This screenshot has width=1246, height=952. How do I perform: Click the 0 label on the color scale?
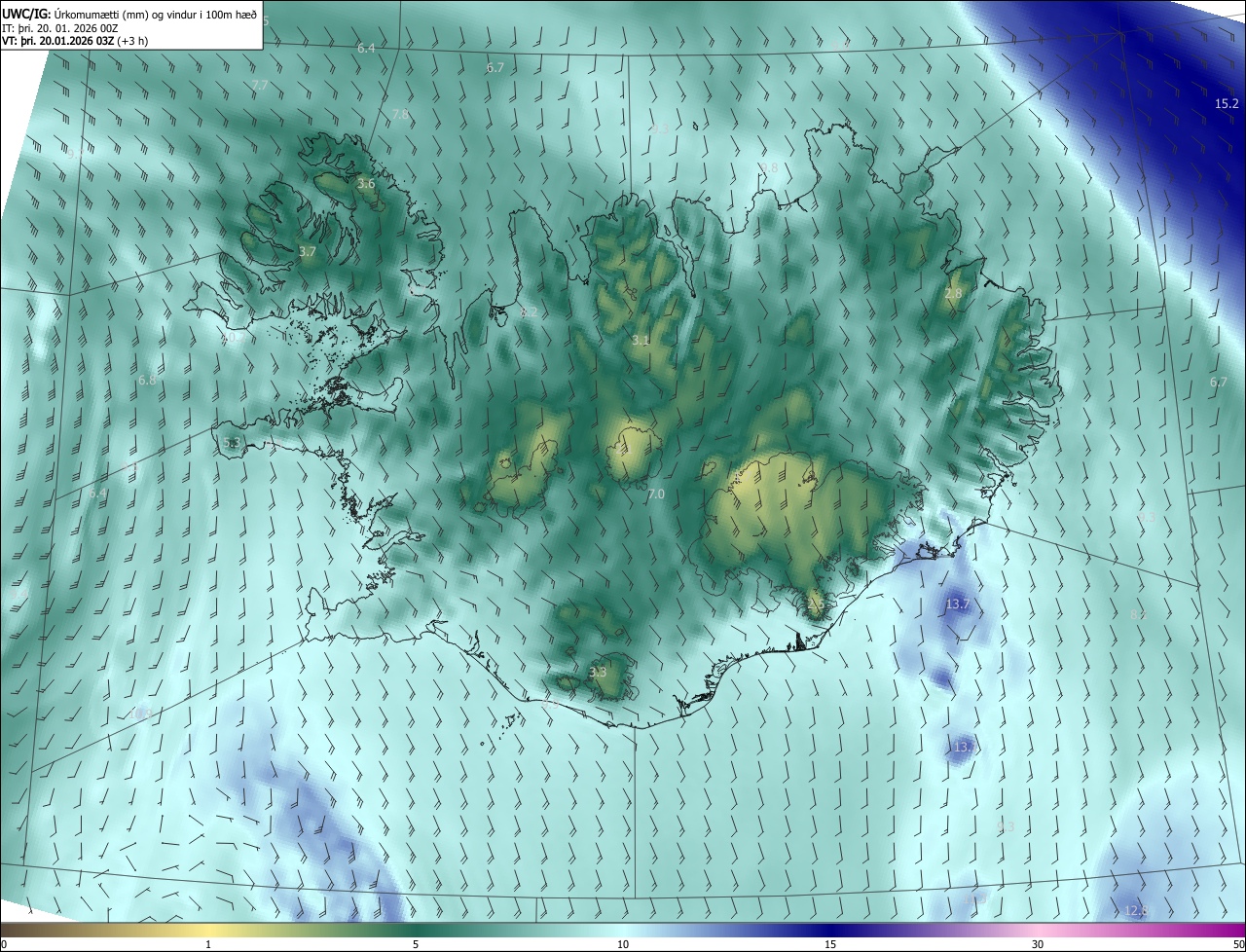click(4, 945)
